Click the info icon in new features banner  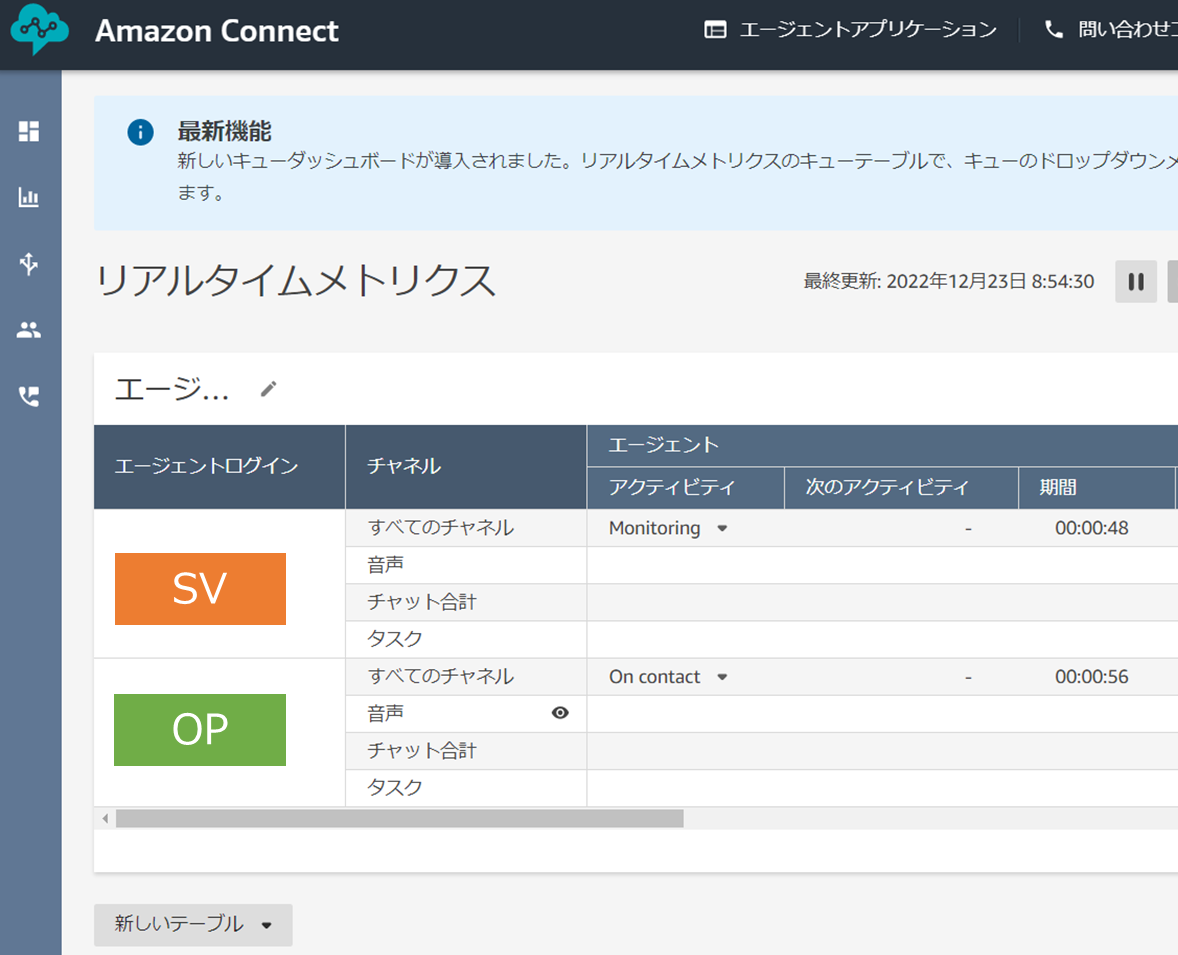(x=140, y=132)
